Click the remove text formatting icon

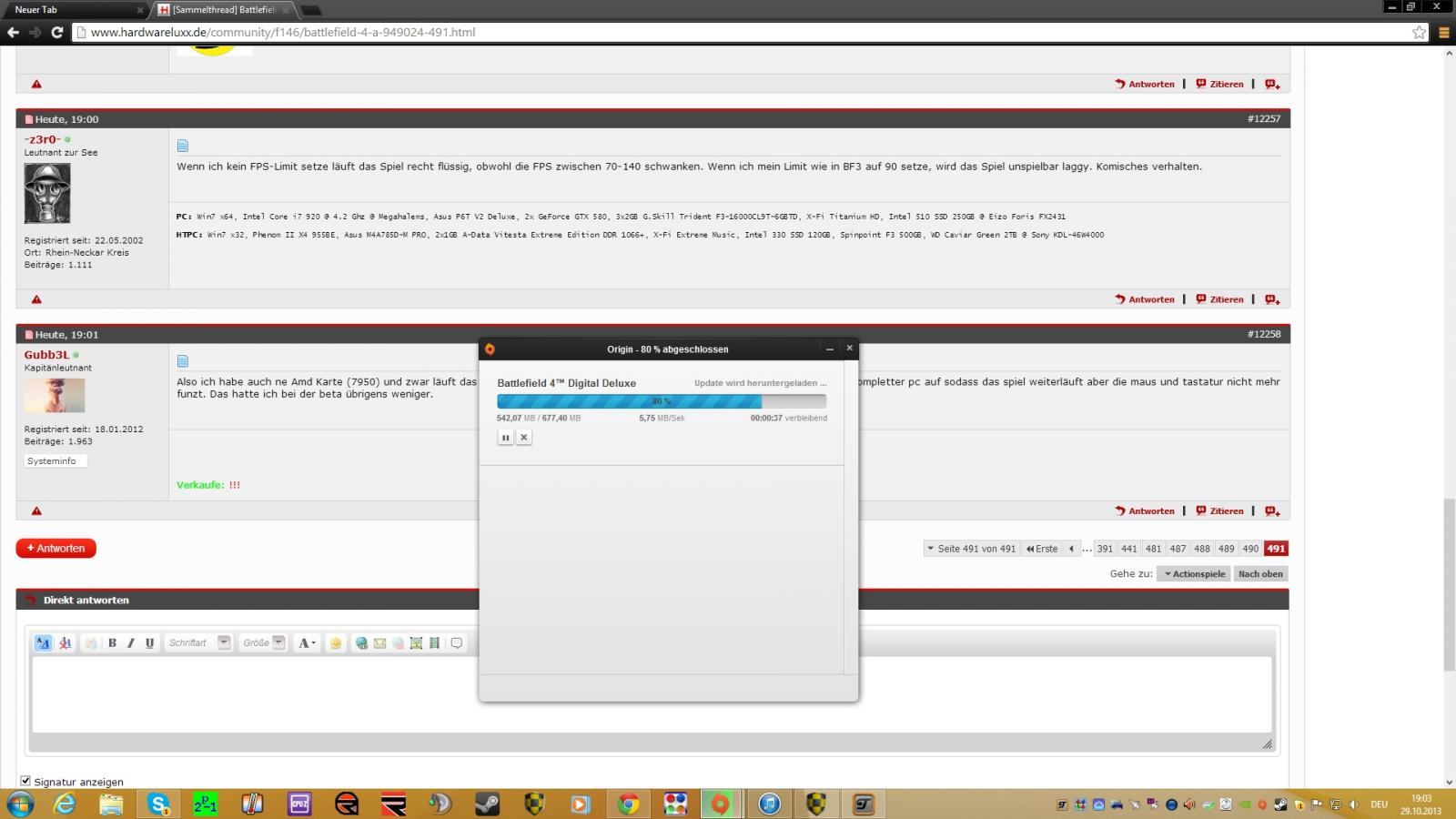point(65,642)
